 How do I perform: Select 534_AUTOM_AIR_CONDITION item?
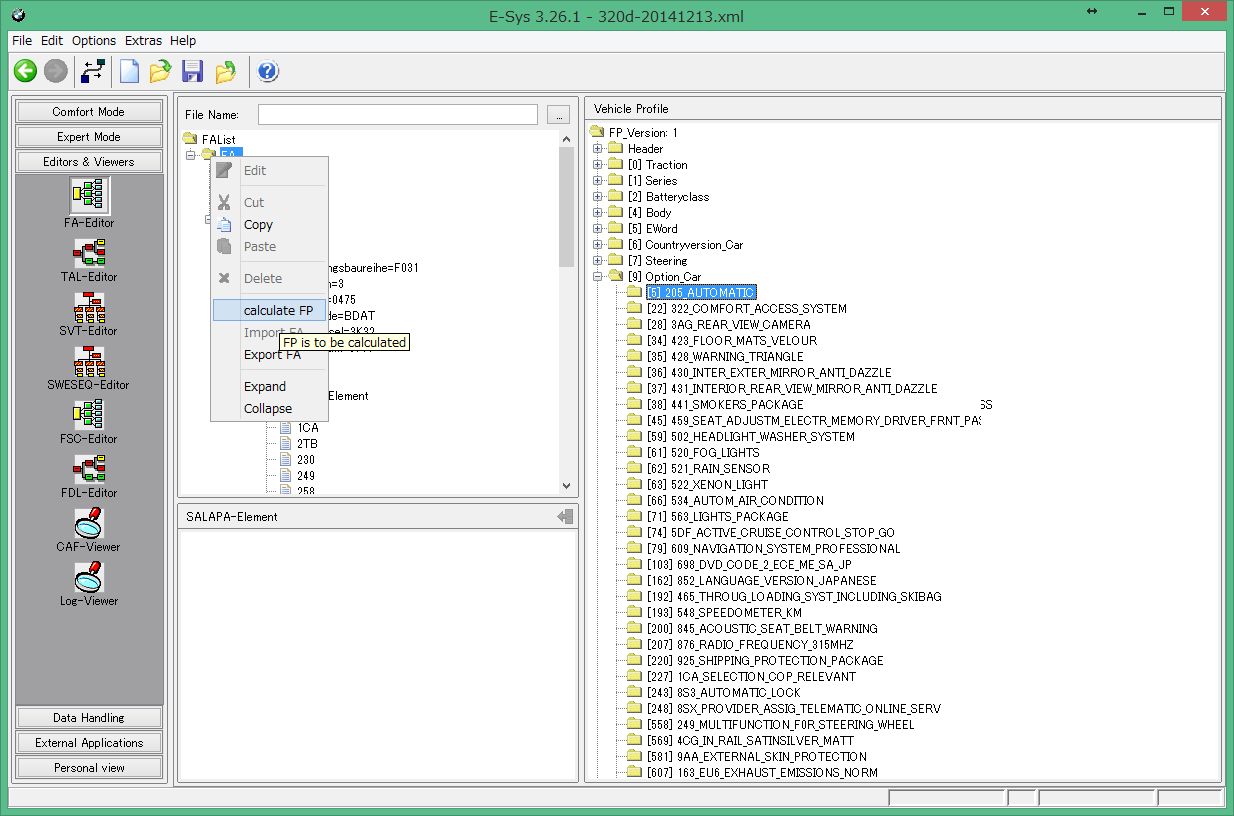pyautogui.click(x=735, y=501)
